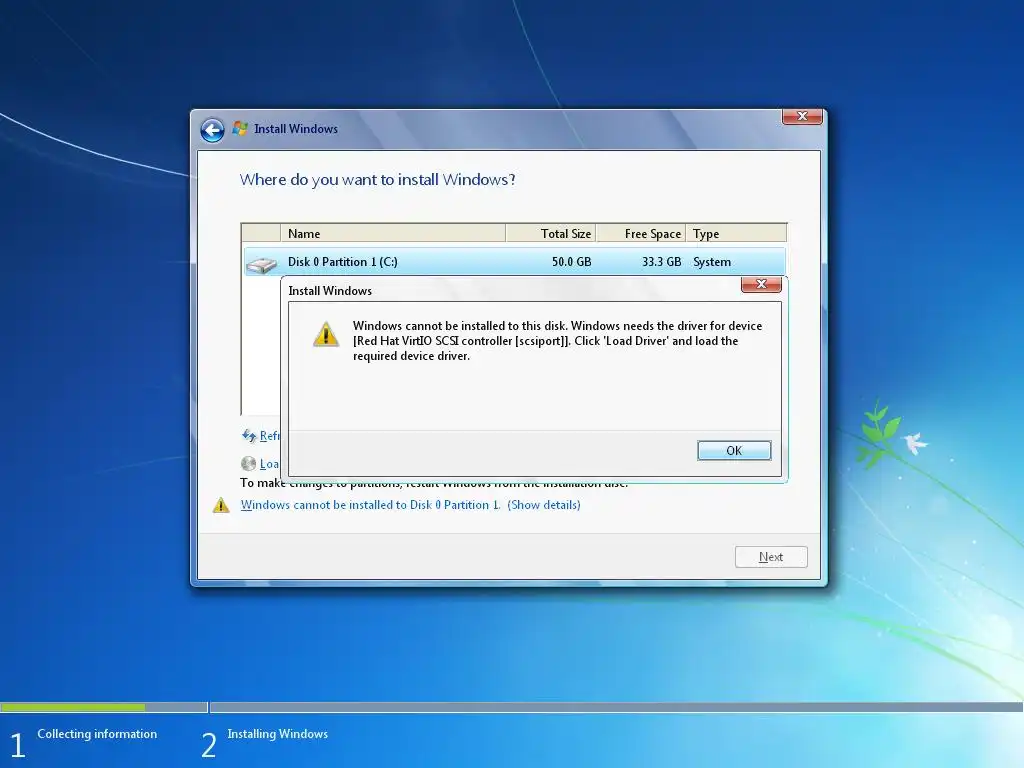The image size is (1024, 768).
Task: Click 'Installing Windows' step label
Action: [278, 734]
